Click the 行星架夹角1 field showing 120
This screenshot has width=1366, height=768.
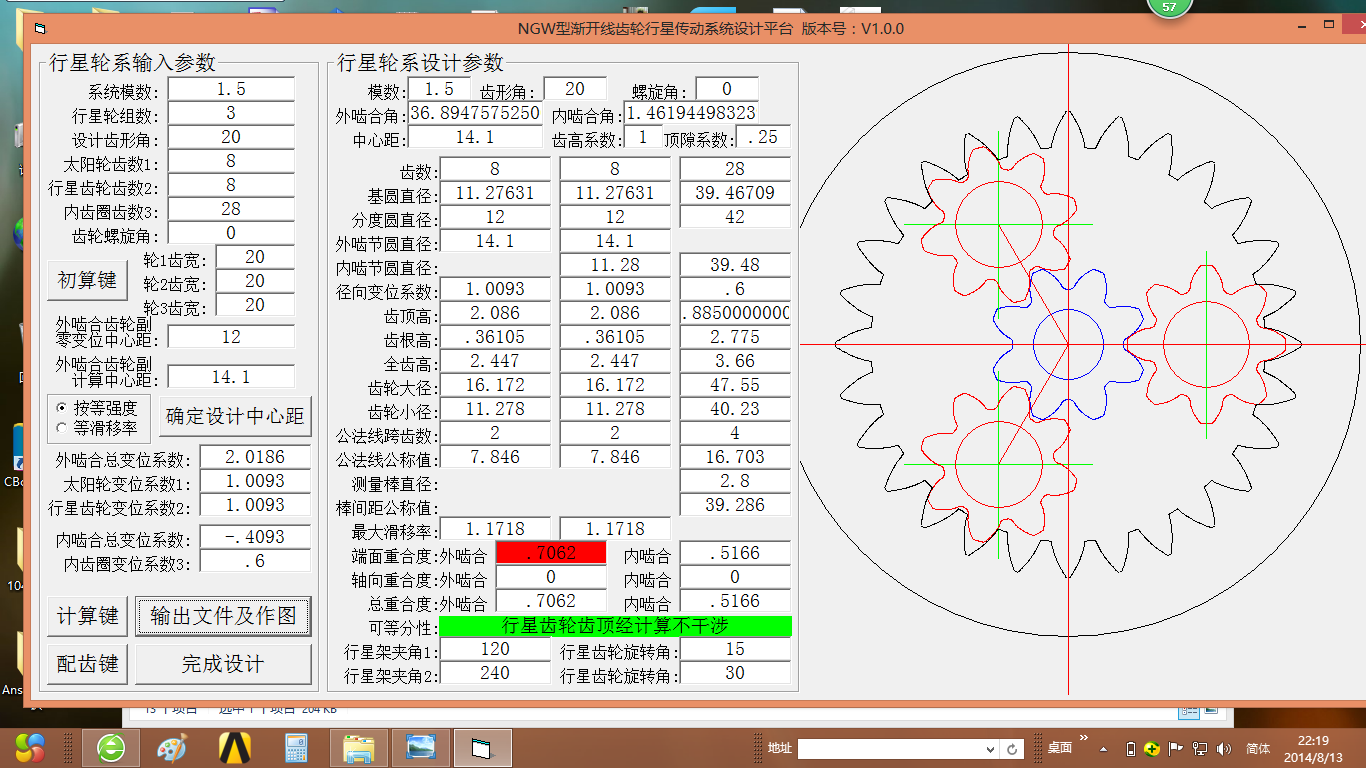coord(495,649)
